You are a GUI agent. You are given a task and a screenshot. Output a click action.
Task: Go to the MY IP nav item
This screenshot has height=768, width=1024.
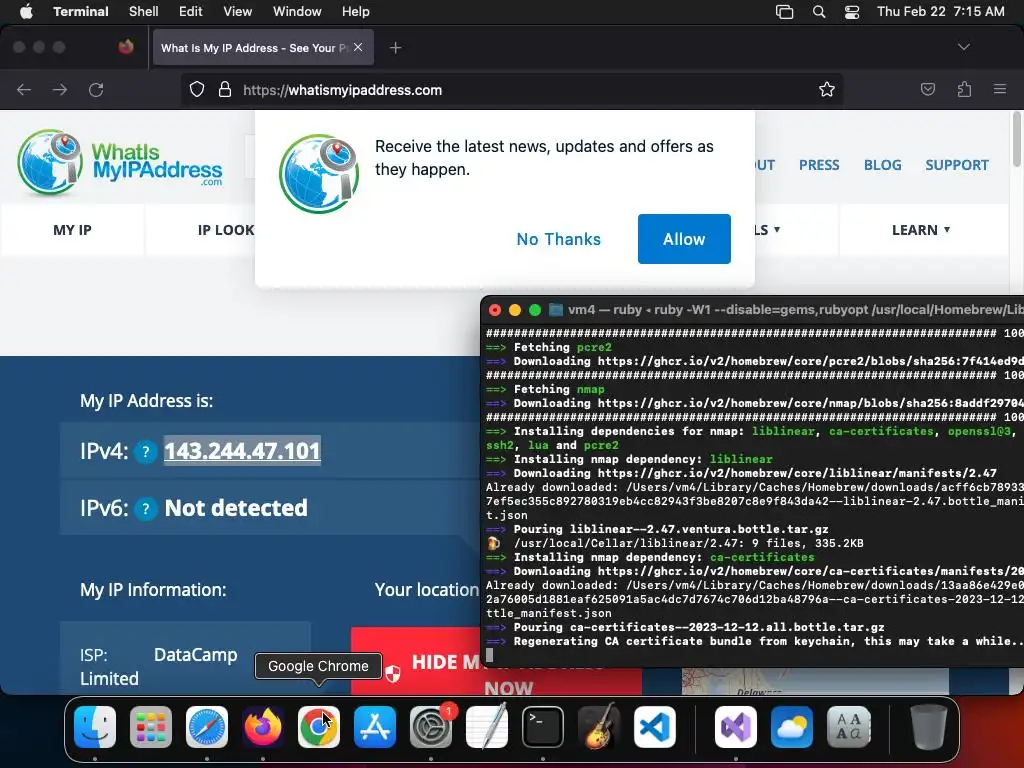[x=72, y=230]
